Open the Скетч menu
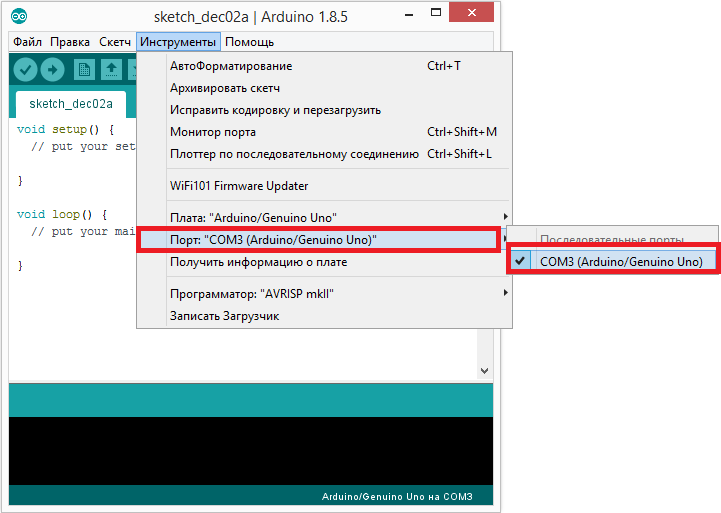 115,42
